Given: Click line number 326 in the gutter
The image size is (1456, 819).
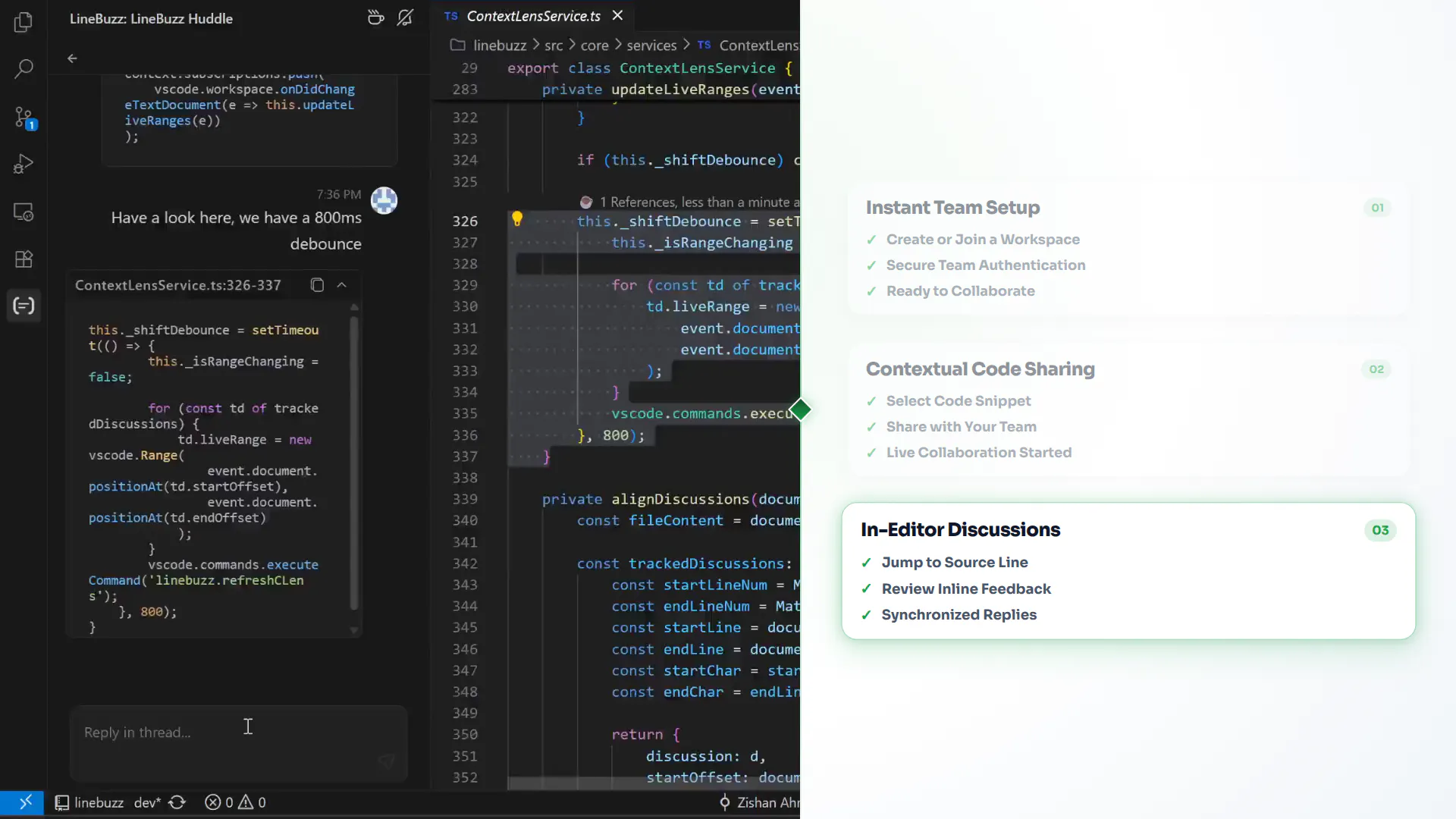Looking at the screenshot, I should [465, 221].
